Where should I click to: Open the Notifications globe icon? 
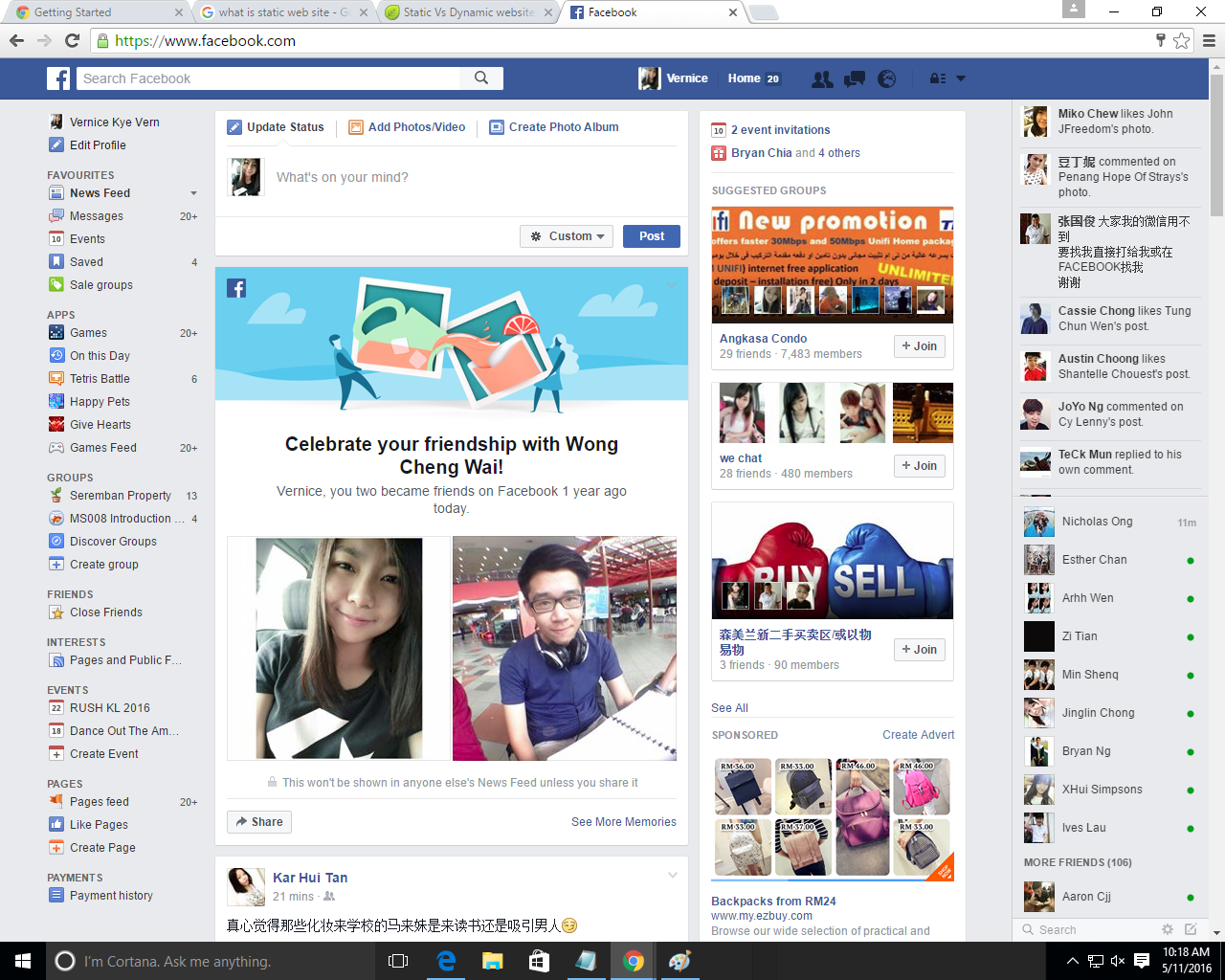pyautogui.click(x=887, y=79)
